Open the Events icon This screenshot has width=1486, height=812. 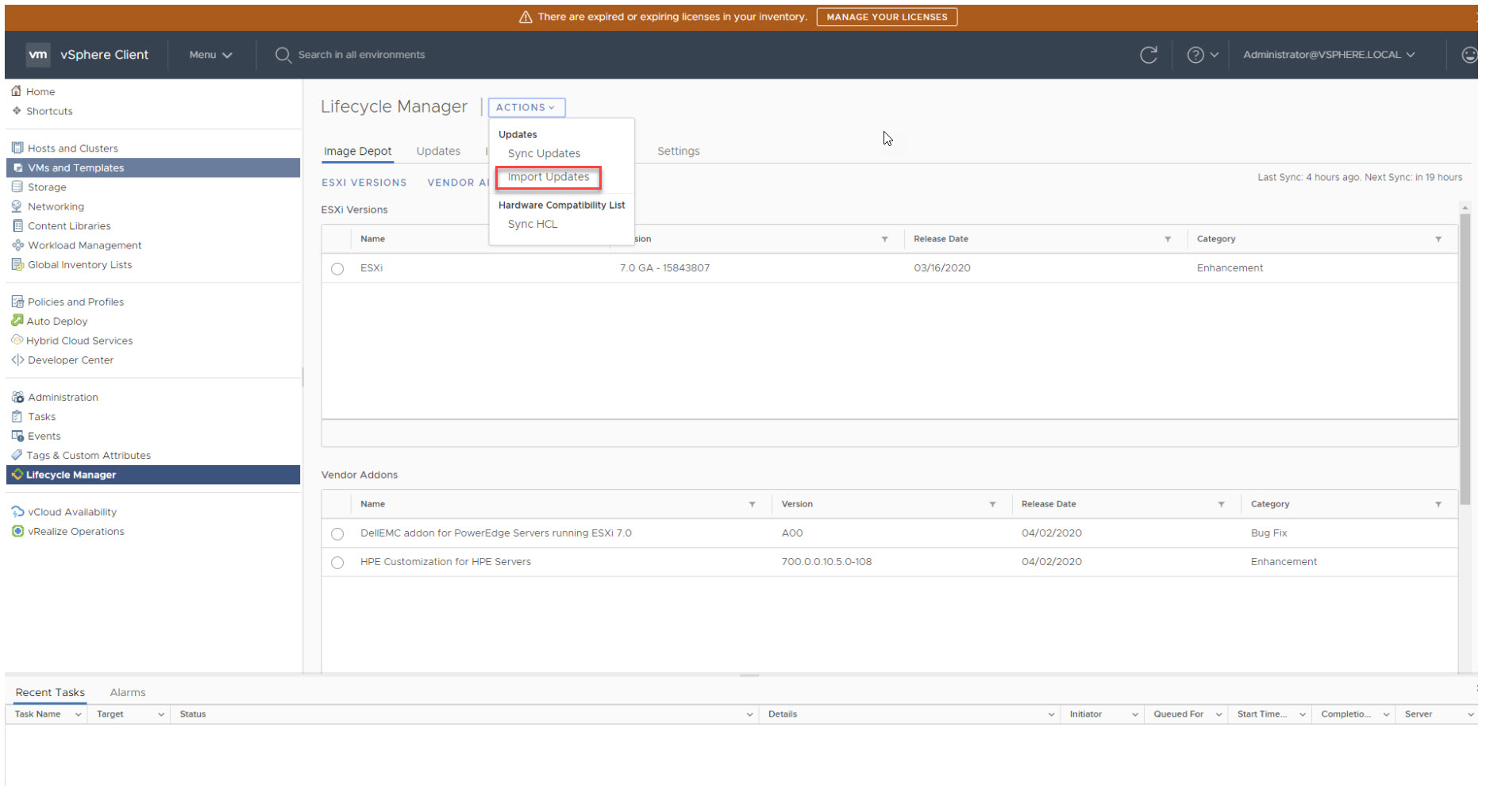pos(17,437)
